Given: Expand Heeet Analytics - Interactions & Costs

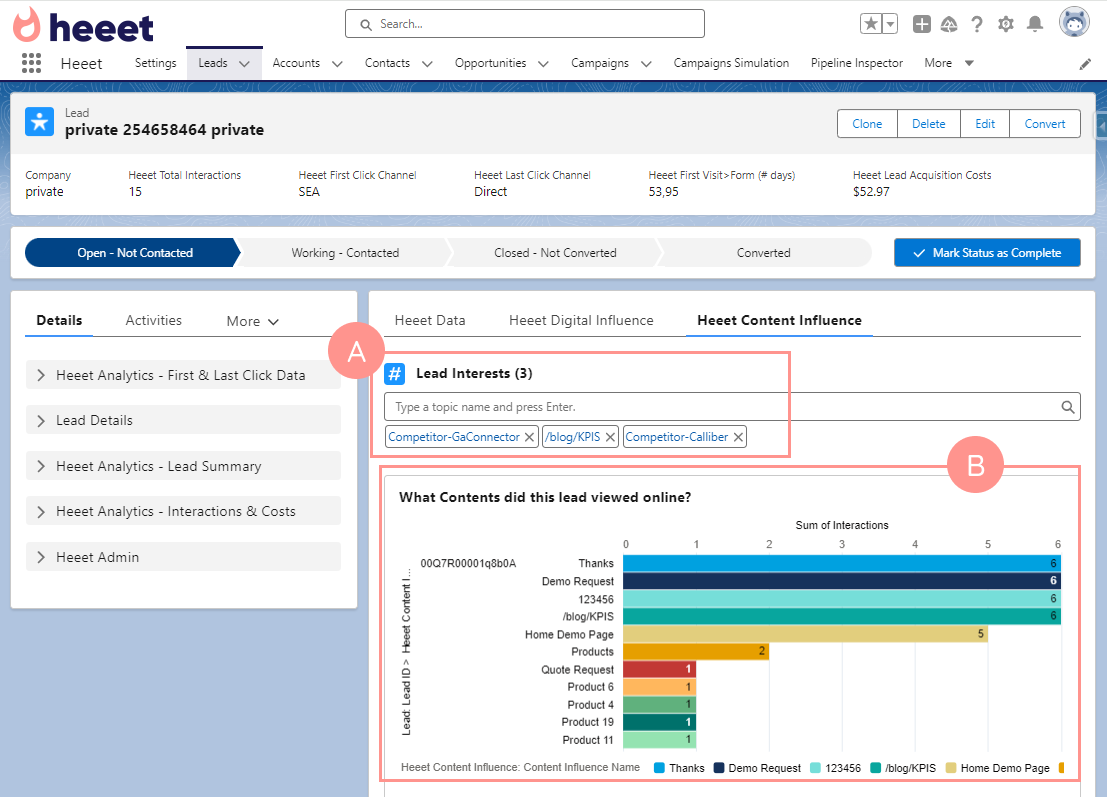Looking at the screenshot, I should (x=184, y=511).
